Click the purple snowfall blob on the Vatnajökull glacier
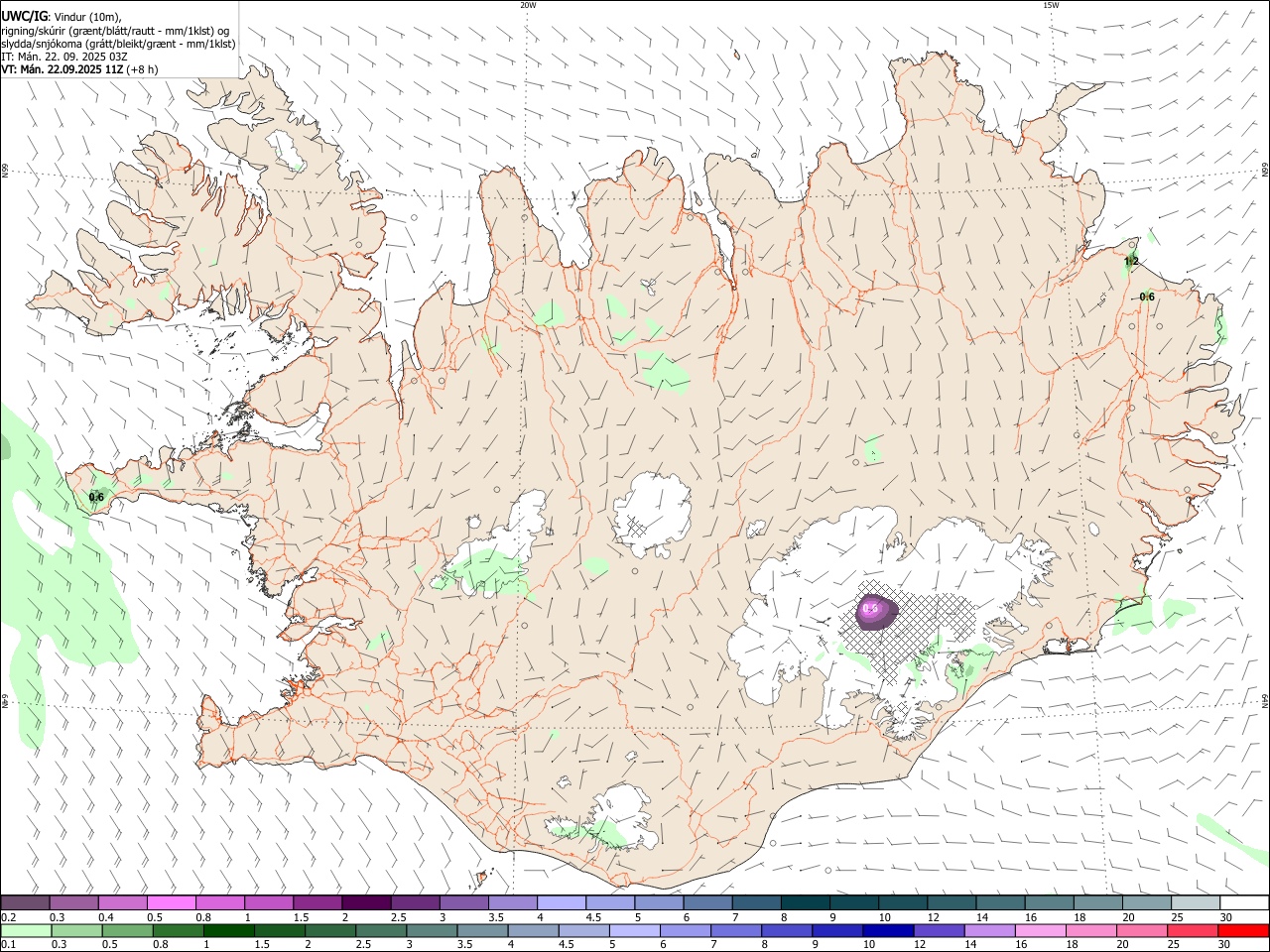This screenshot has height=952, width=1270. (876, 611)
